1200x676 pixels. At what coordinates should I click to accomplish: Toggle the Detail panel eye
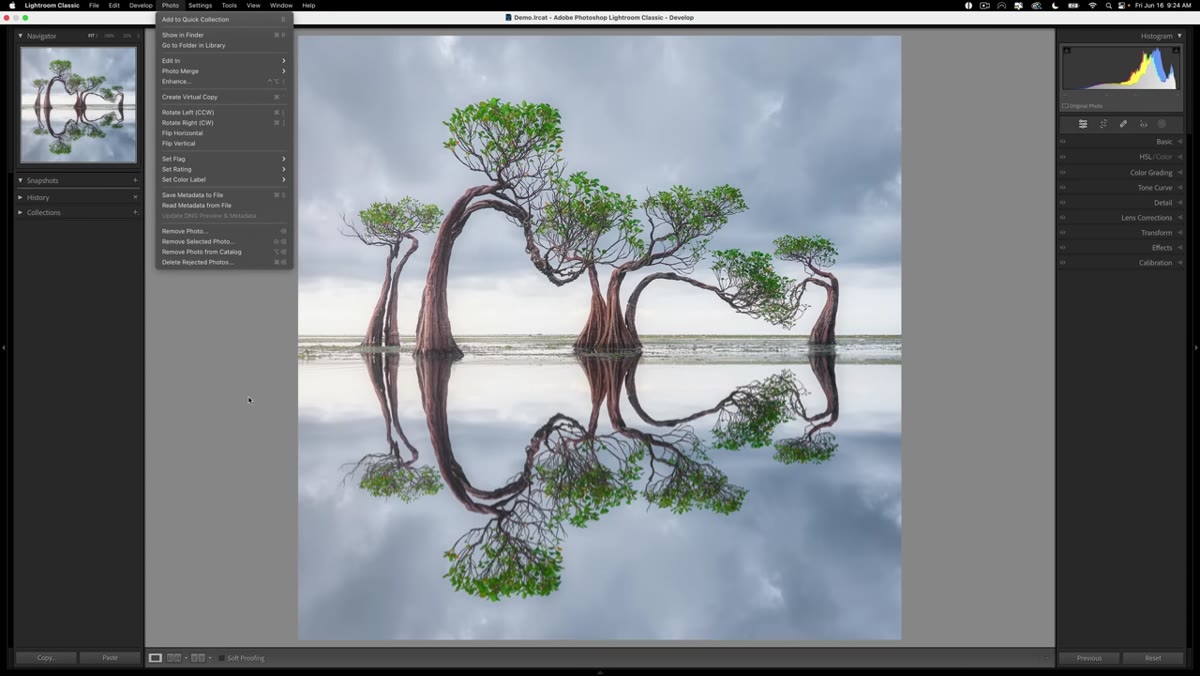click(1063, 202)
